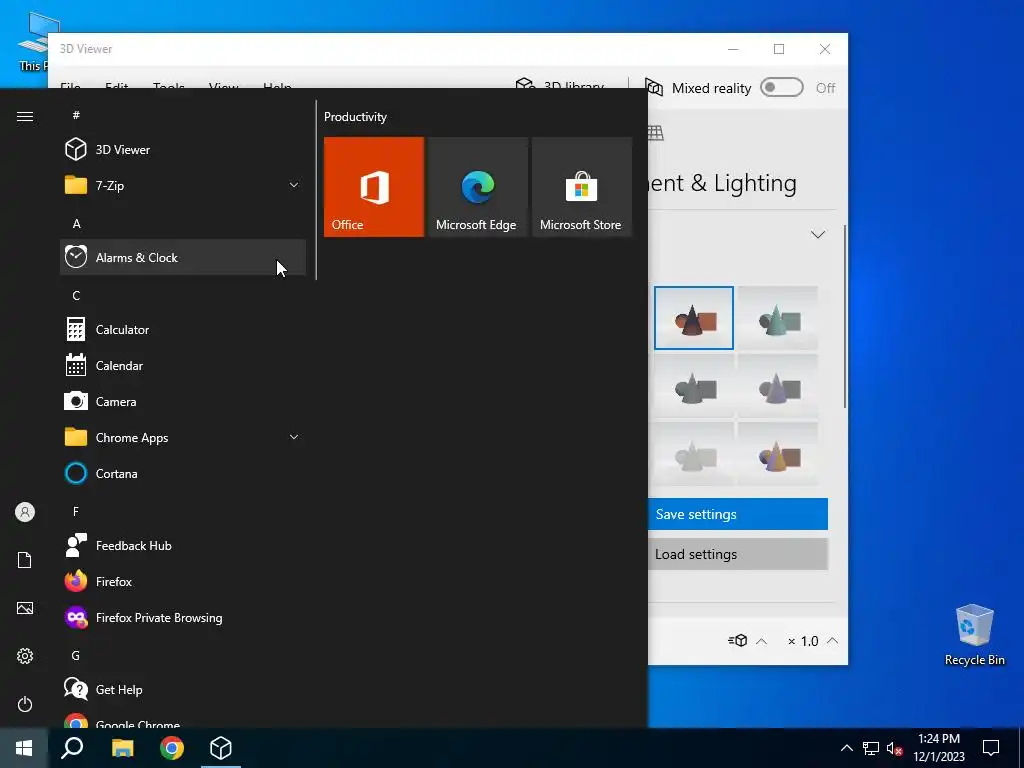Click the 3D Viewer panel scrollbar

pyautogui.click(x=845, y=317)
